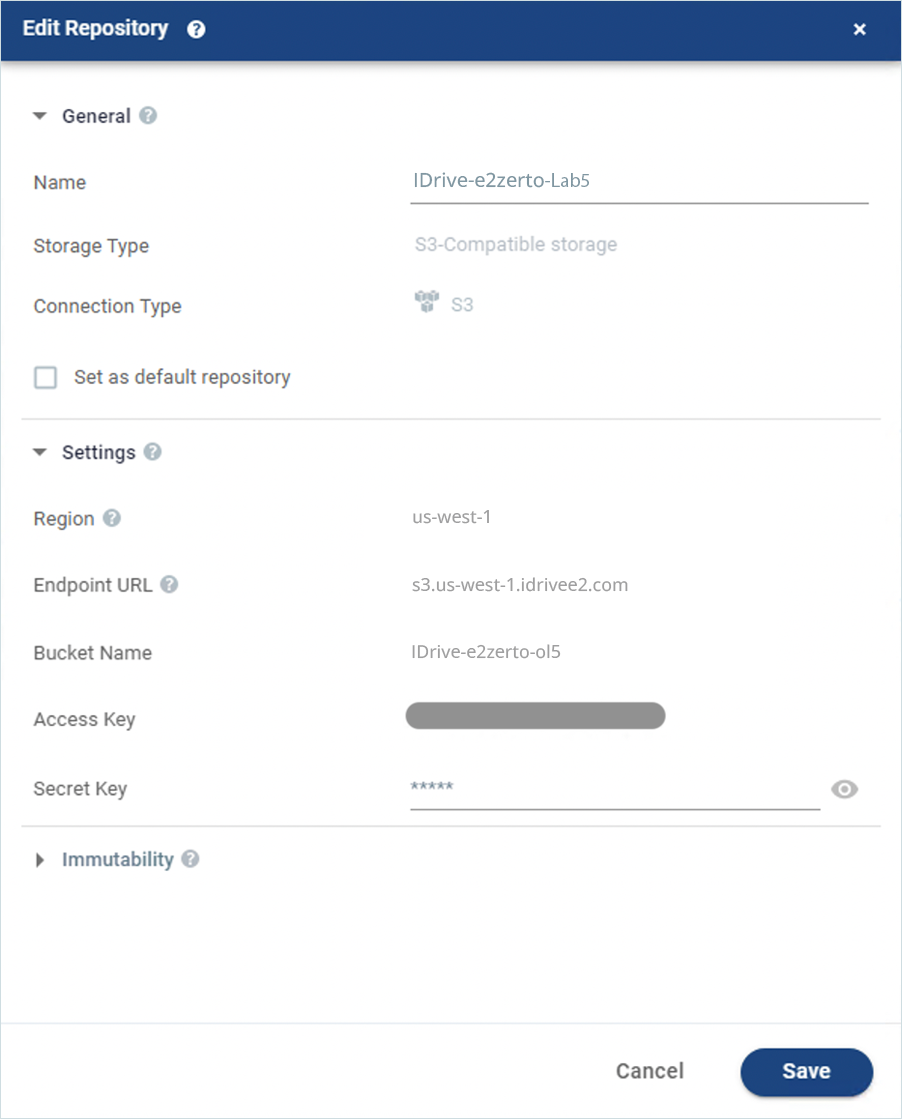Click the Endpoint URL value text
The height and width of the screenshot is (1119, 902).
(520, 585)
